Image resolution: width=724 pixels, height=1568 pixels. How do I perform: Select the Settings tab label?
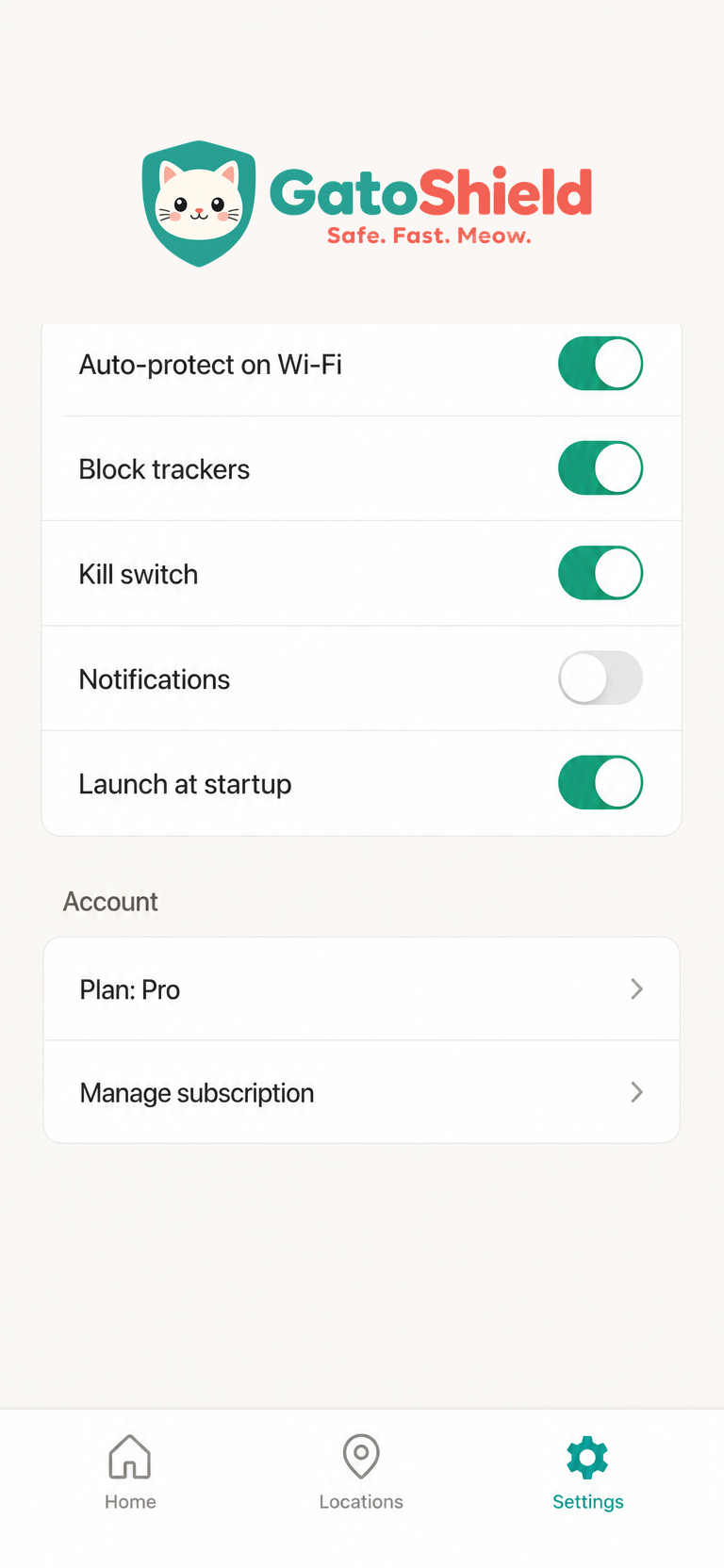pyautogui.click(x=588, y=1502)
